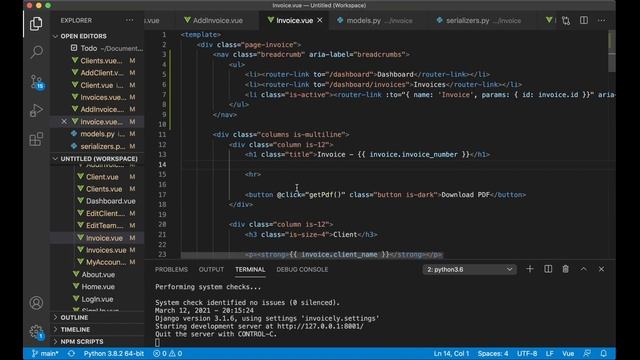Click into terminal input cursor line
The width and height of the screenshot is (640, 360).
click(x=158, y=342)
